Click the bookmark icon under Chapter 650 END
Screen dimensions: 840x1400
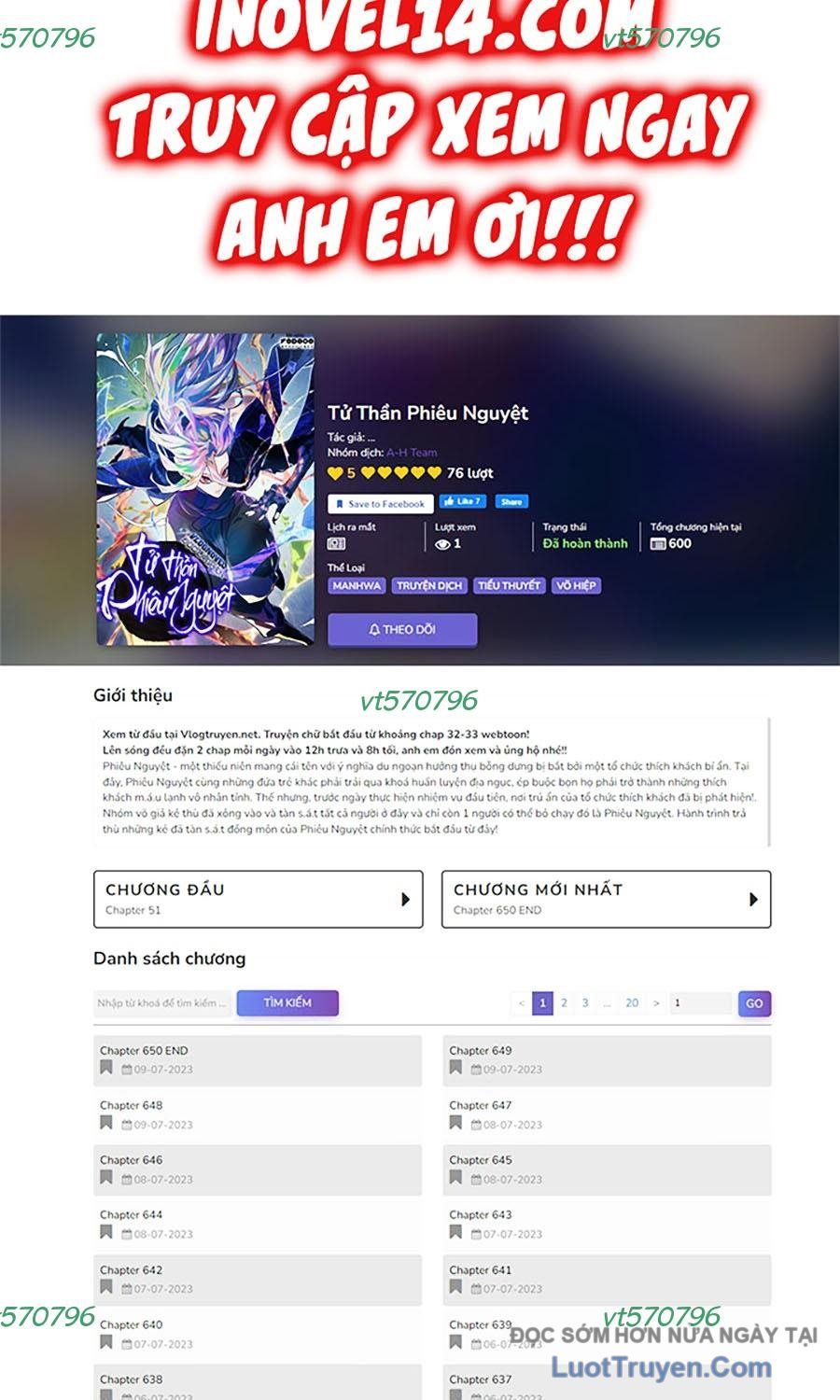[106, 1068]
